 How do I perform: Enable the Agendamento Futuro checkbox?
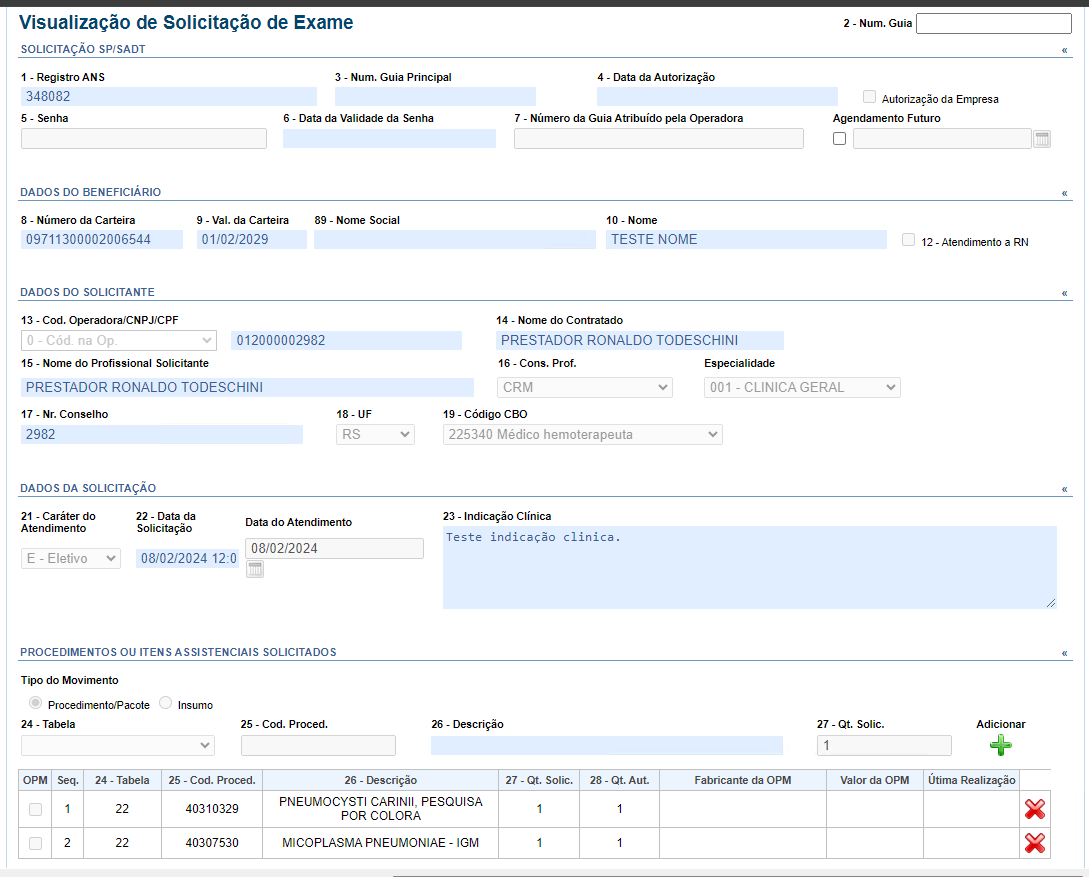pos(839,139)
